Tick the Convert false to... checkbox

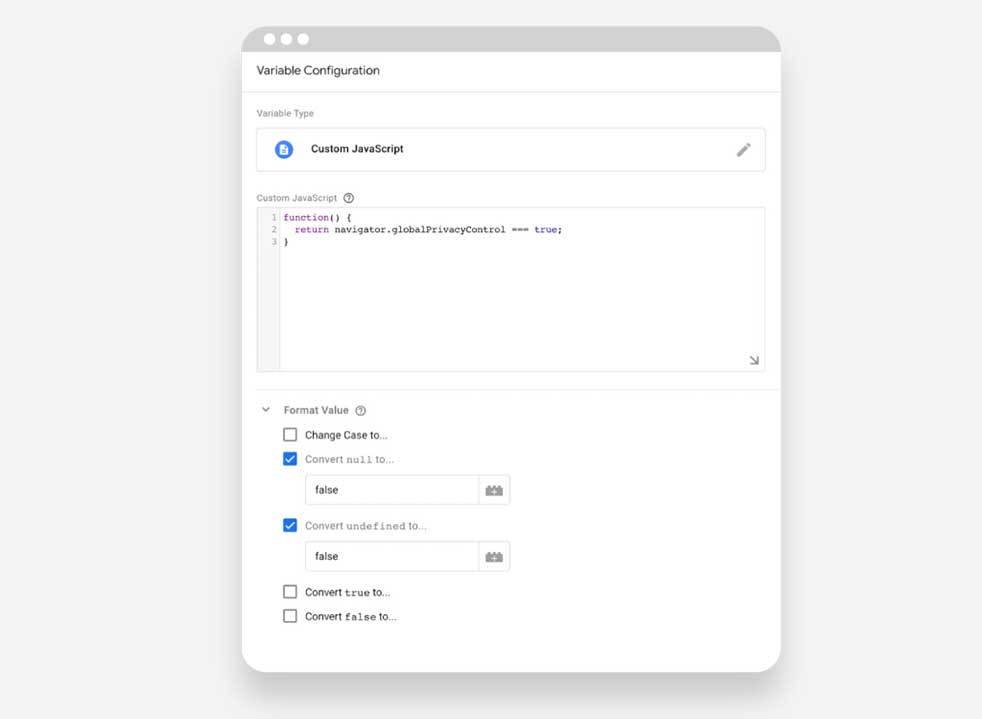(x=290, y=616)
